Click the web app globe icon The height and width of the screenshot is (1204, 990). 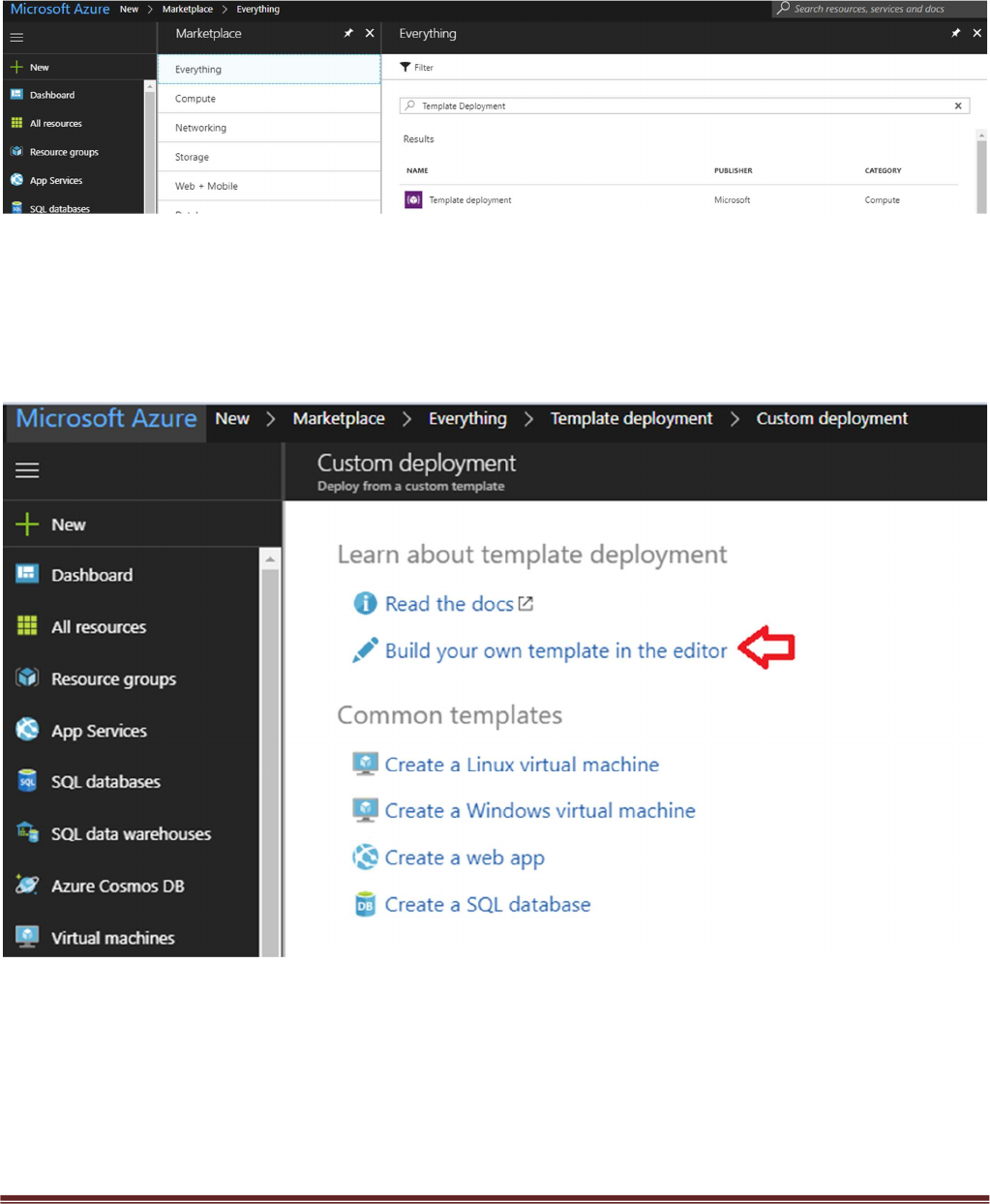click(365, 857)
